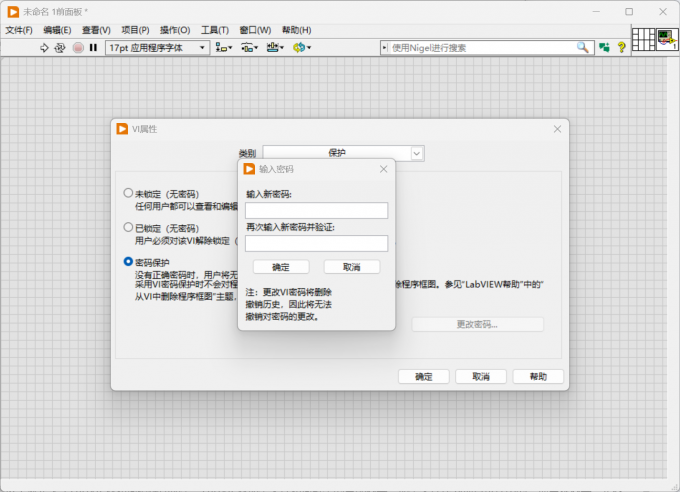Click the yellow question mark help icon
This screenshot has width=680, height=492.
tap(621, 48)
